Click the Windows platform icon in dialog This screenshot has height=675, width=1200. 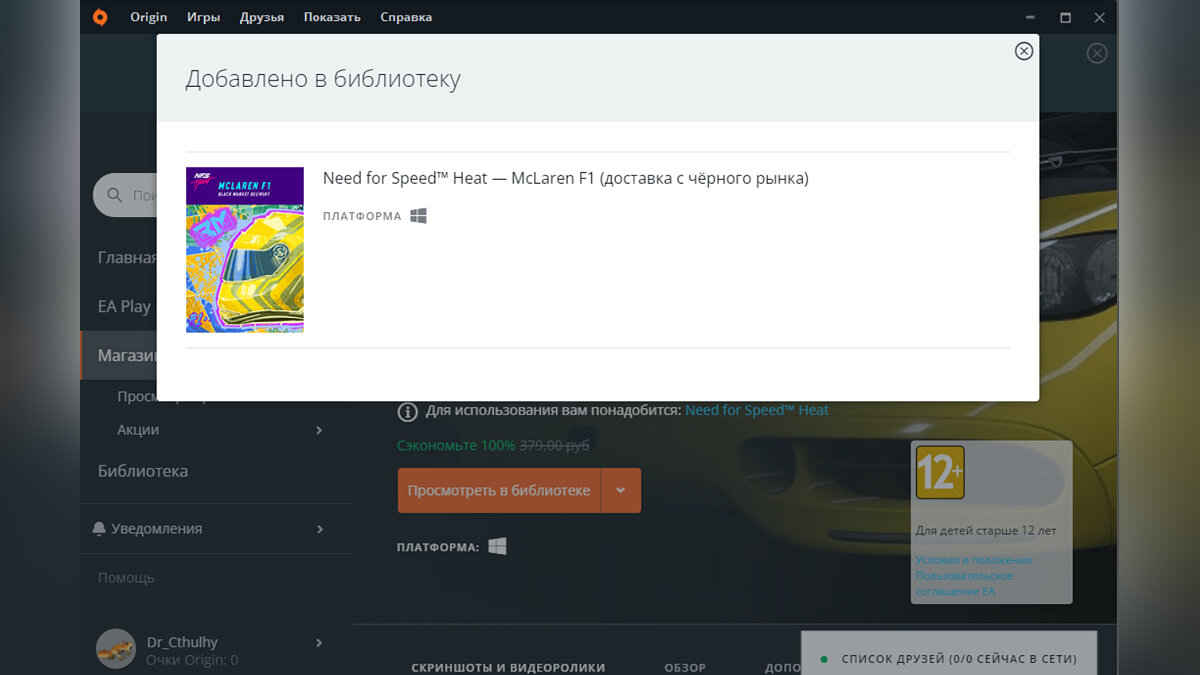[x=418, y=216]
